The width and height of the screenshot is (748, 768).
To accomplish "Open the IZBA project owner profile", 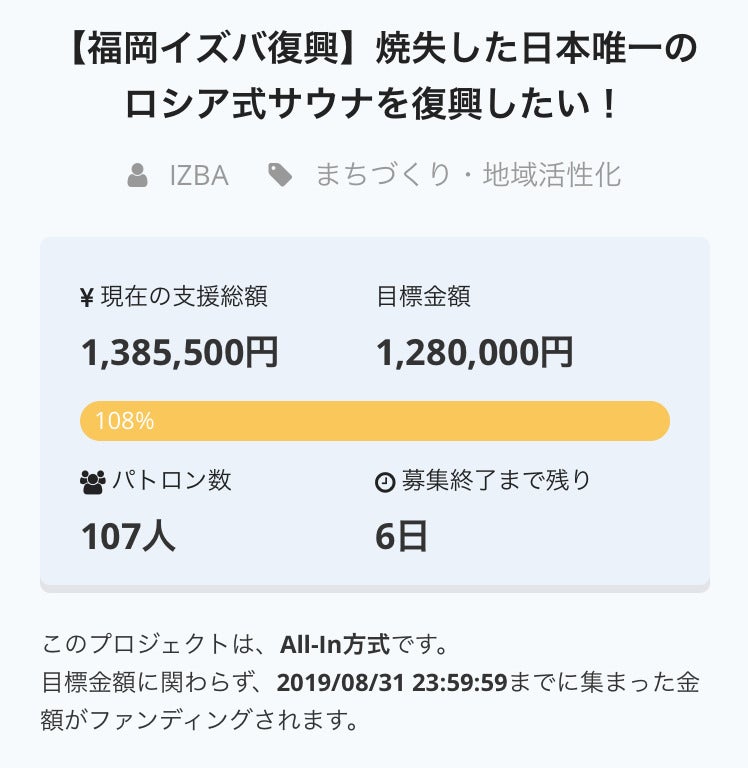I will tap(199, 176).
